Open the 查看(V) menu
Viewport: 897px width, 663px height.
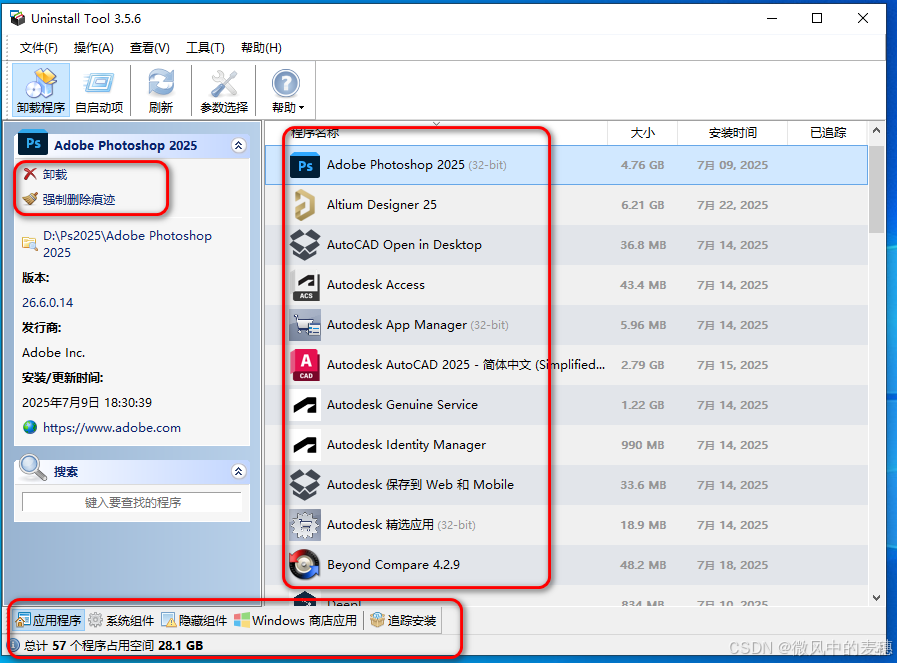coord(150,47)
